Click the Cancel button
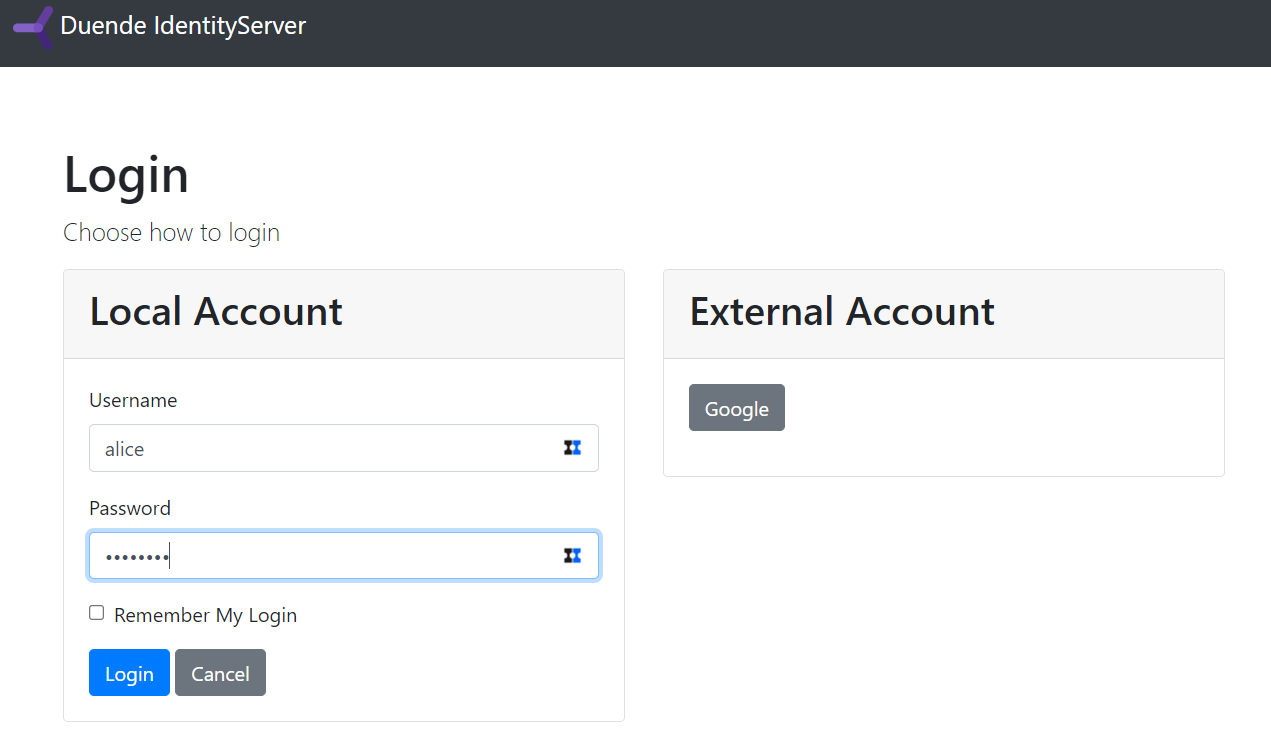The height and width of the screenshot is (743, 1271). coord(220,673)
